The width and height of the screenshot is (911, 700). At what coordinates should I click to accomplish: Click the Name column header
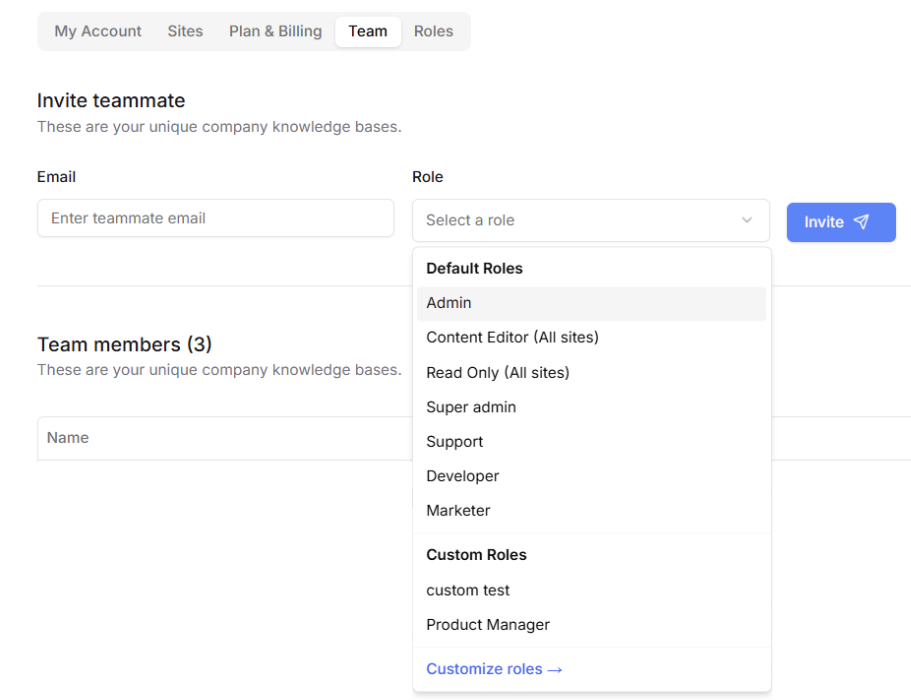(x=68, y=438)
